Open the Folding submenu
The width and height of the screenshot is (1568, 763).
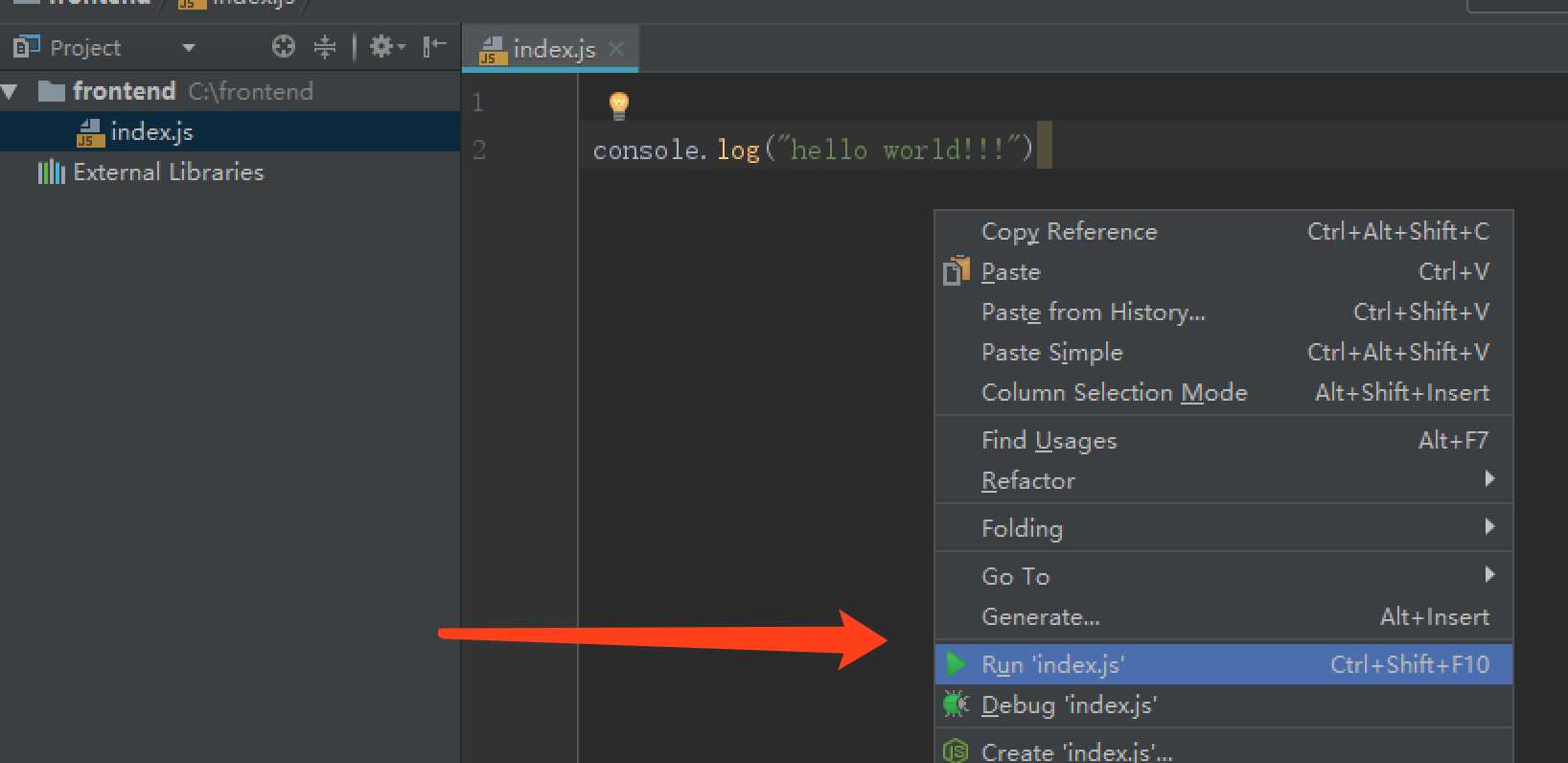point(1224,529)
